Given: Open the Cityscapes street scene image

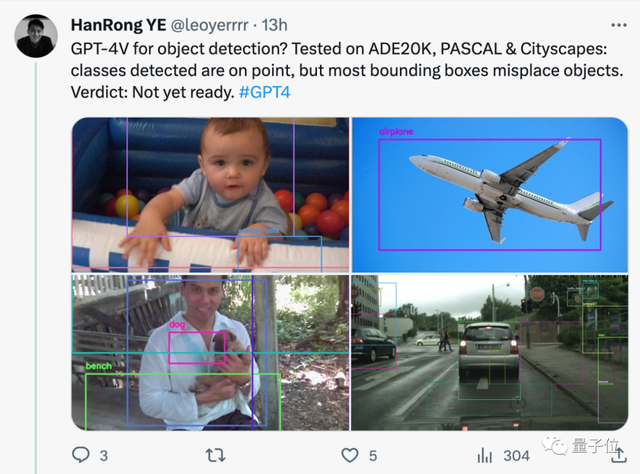Looking at the screenshot, I should click(490, 352).
